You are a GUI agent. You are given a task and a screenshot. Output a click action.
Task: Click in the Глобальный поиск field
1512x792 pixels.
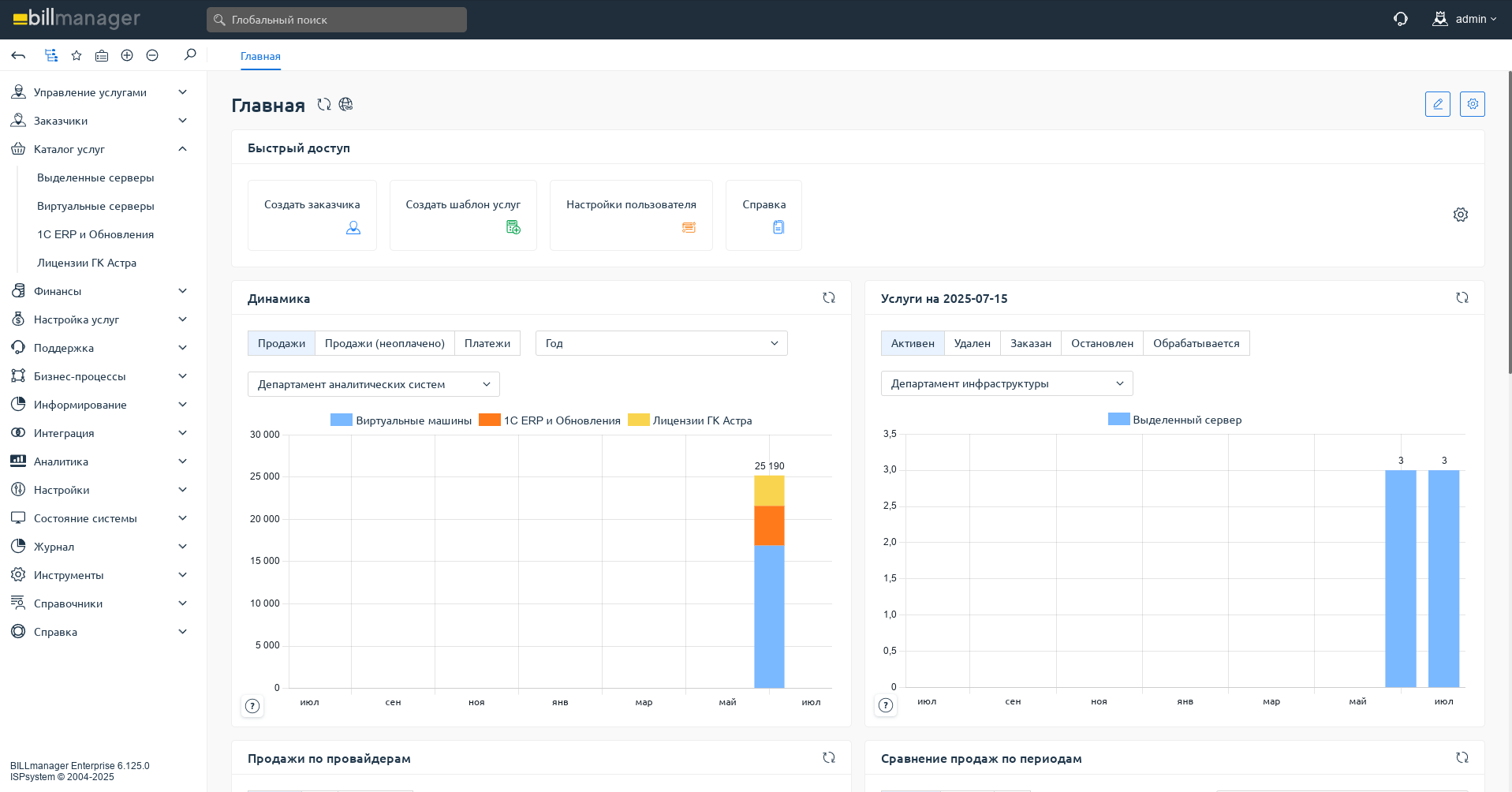coord(337,20)
